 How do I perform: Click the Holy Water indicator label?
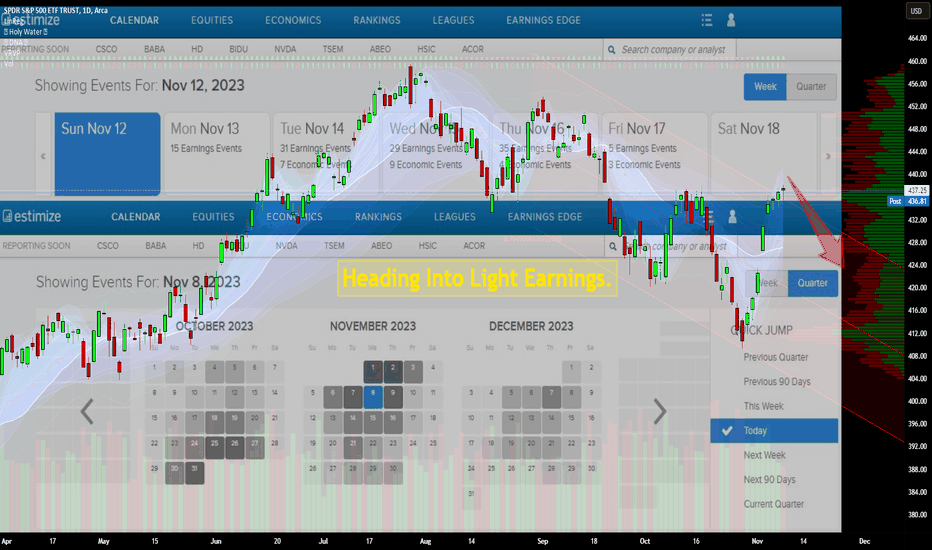coord(25,32)
